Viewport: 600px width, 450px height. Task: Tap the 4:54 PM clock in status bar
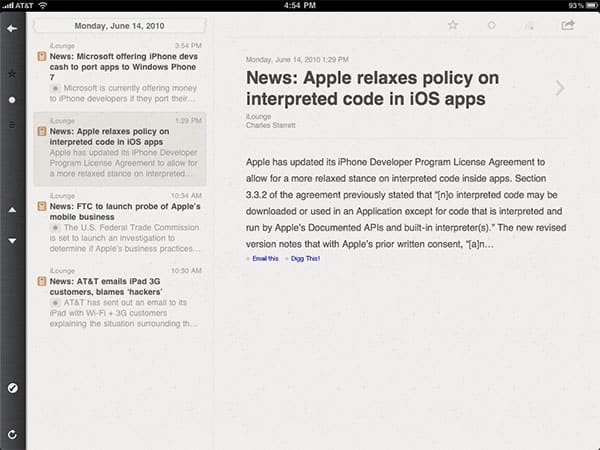pos(300,5)
